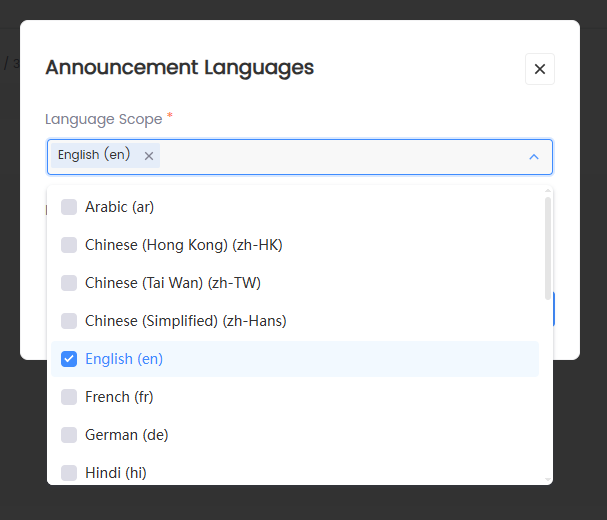Check the Chinese (Tai Wan) checkbox
The height and width of the screenshot is (520, 607).
[x=69, y=283]
